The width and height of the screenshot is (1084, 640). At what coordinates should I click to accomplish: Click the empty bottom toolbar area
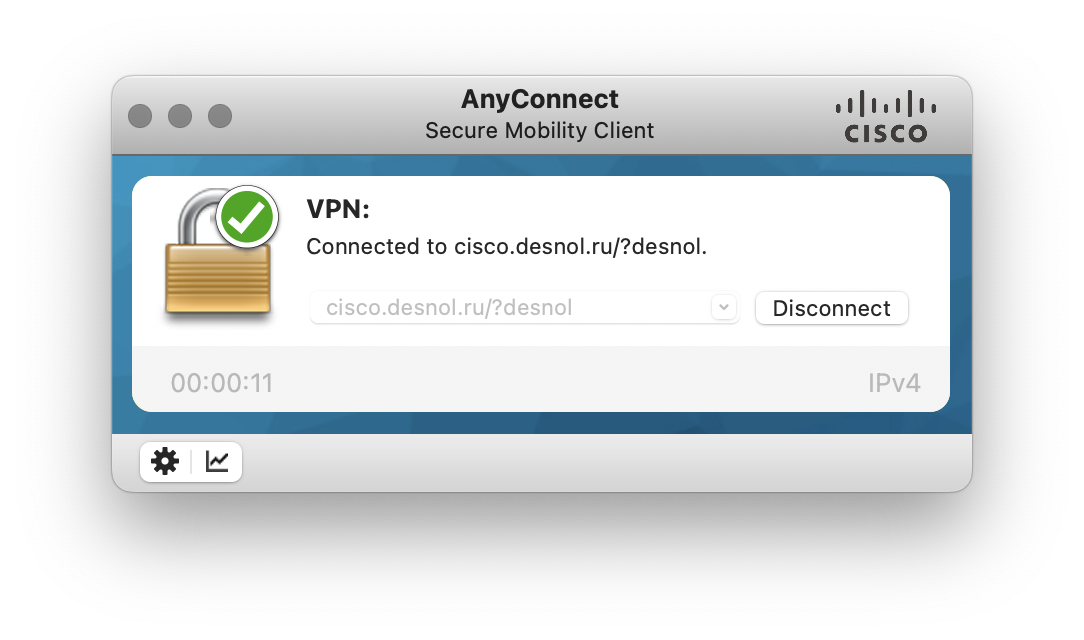pos(600,462)
